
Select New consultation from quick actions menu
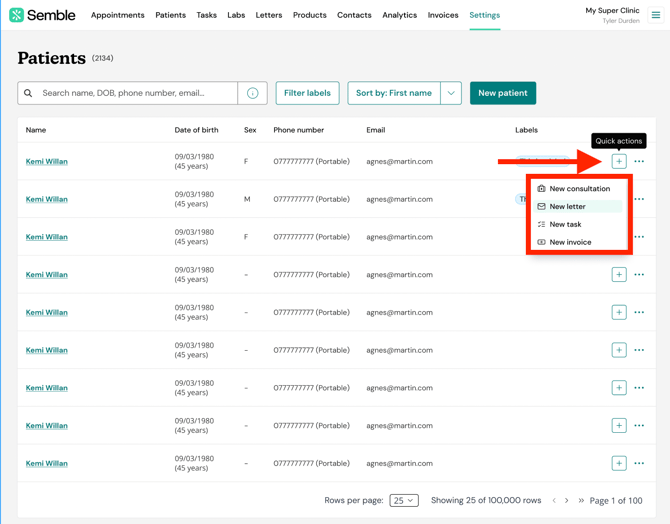[579, 188]
